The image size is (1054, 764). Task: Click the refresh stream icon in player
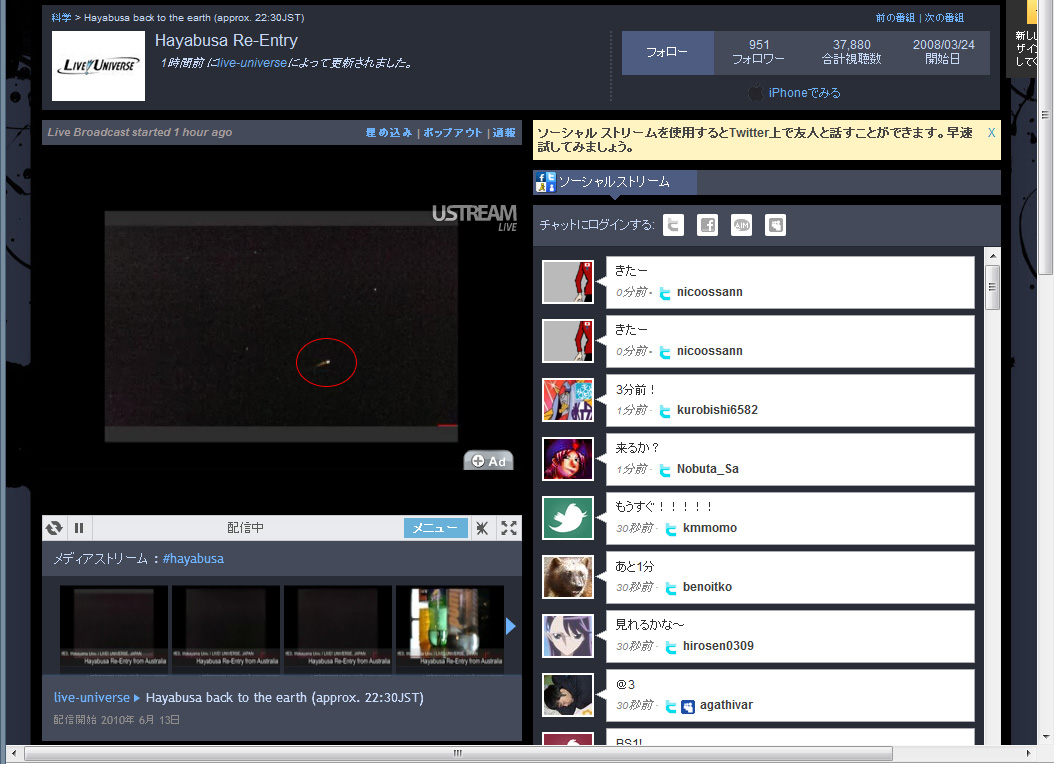(54, 528)
